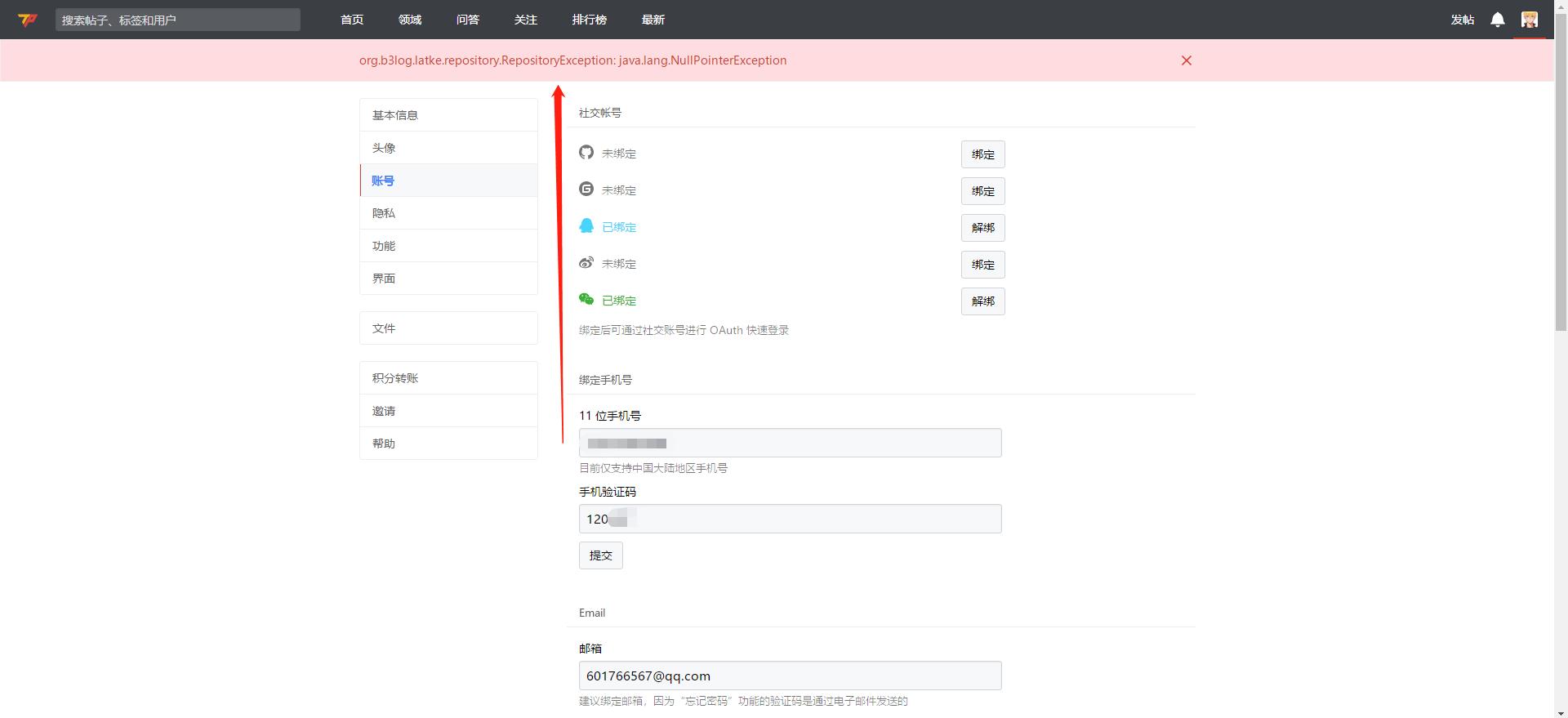Unbind the WeChat account
This screenshot has width=1568, height=718.
[982, 301]
